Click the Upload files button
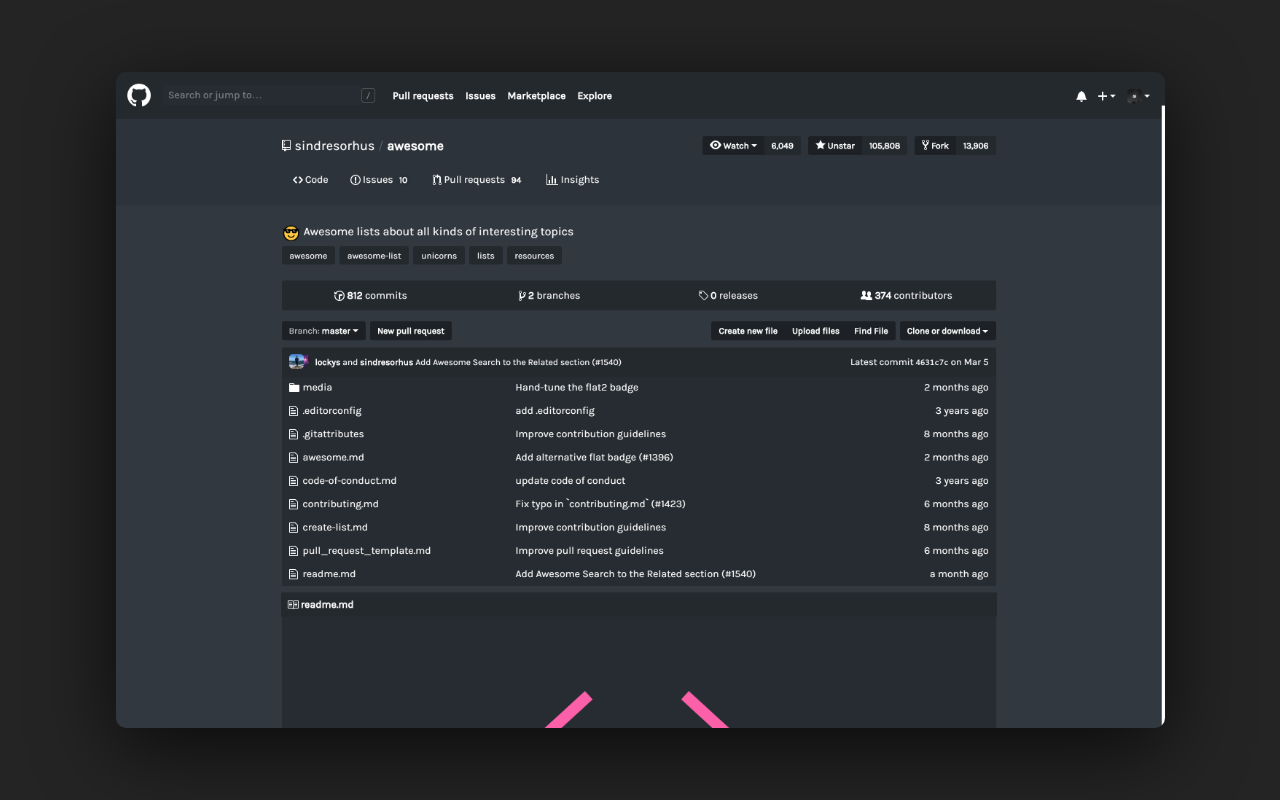This screenshot has width=1280, height=800. click(816, 331)
